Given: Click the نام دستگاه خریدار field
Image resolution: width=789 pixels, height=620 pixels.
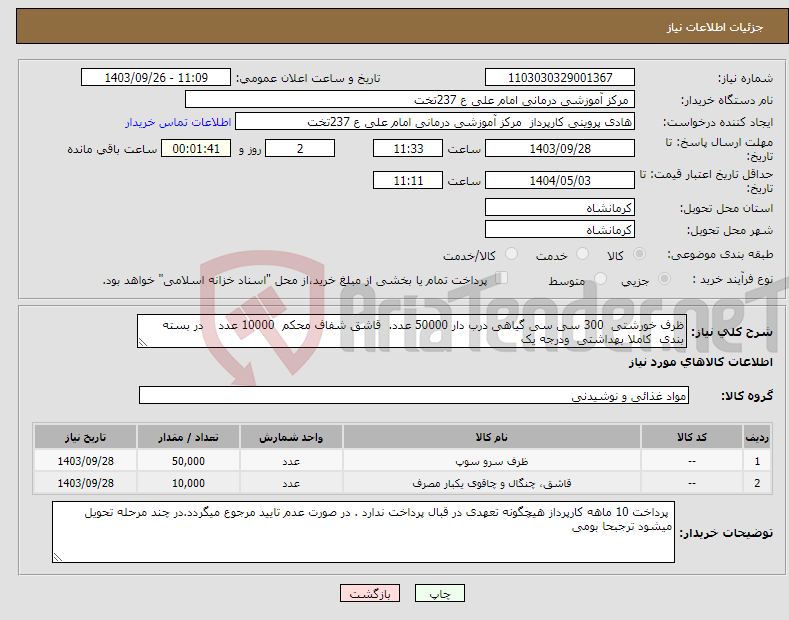Looking at the screenshot, I should tap(410, 100).
